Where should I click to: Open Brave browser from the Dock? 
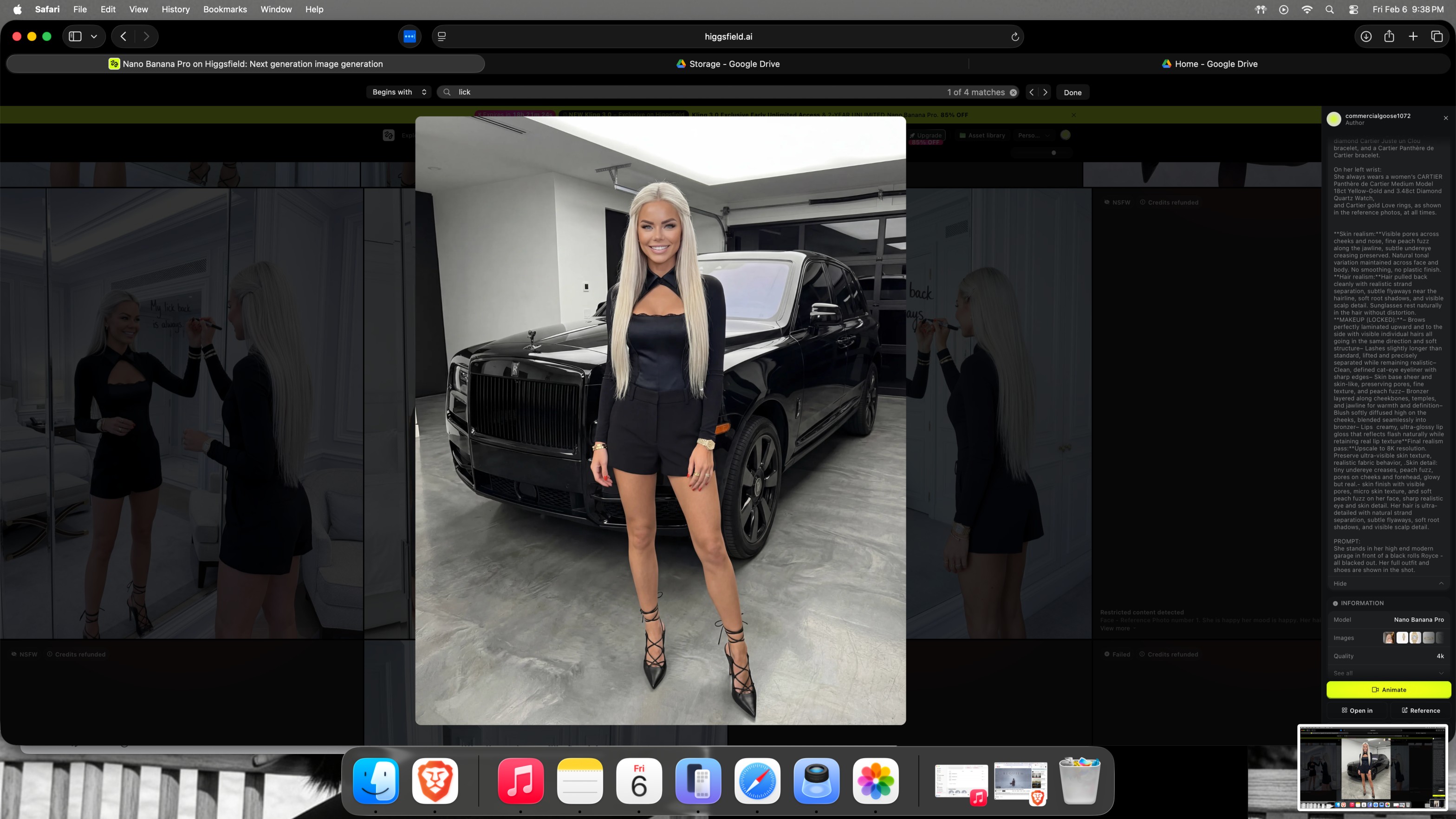pyautogui.click(x=435, y=780)
